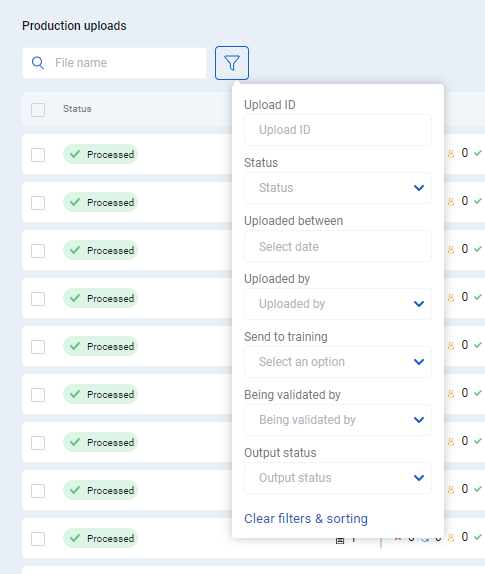Image resolution: width=485 pixels, height=574 pixels.
Task: Open the Send to training dropdown
Action: pyautogui.click(x=337, y=362)
